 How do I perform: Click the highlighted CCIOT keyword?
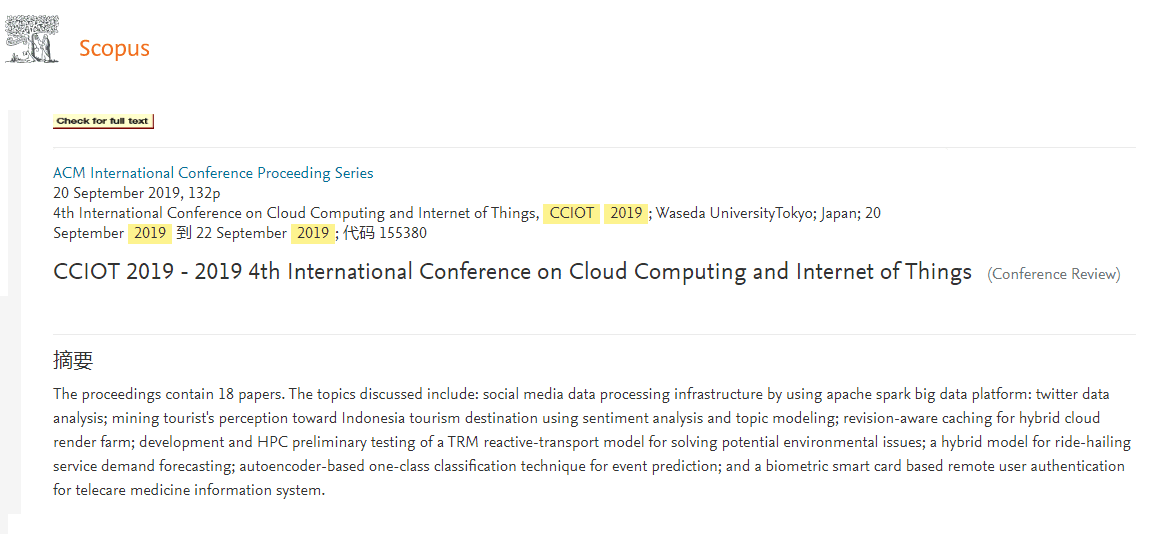coord(572,213)
